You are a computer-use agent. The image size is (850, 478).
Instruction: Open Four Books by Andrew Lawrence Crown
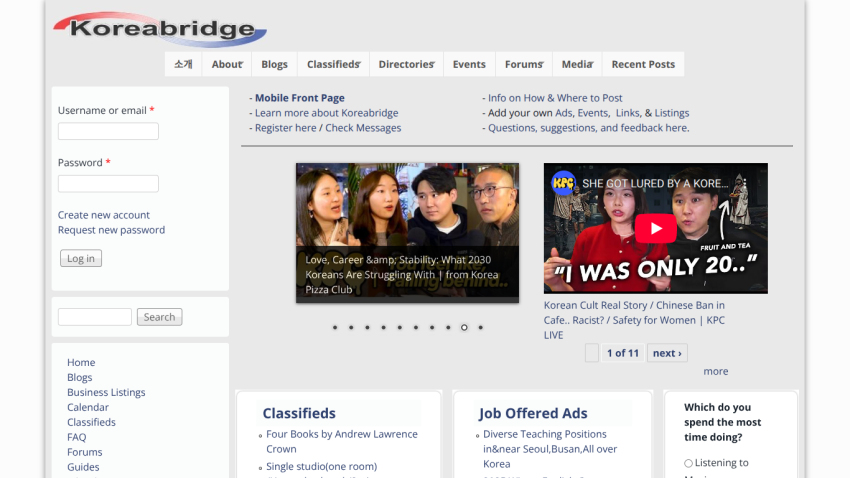pos(342,441)
